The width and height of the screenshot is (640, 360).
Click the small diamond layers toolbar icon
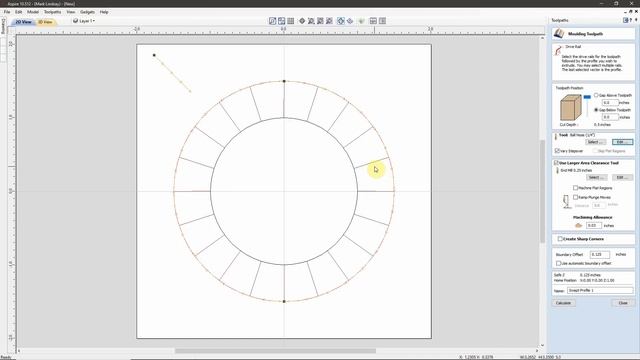[350, 21]
